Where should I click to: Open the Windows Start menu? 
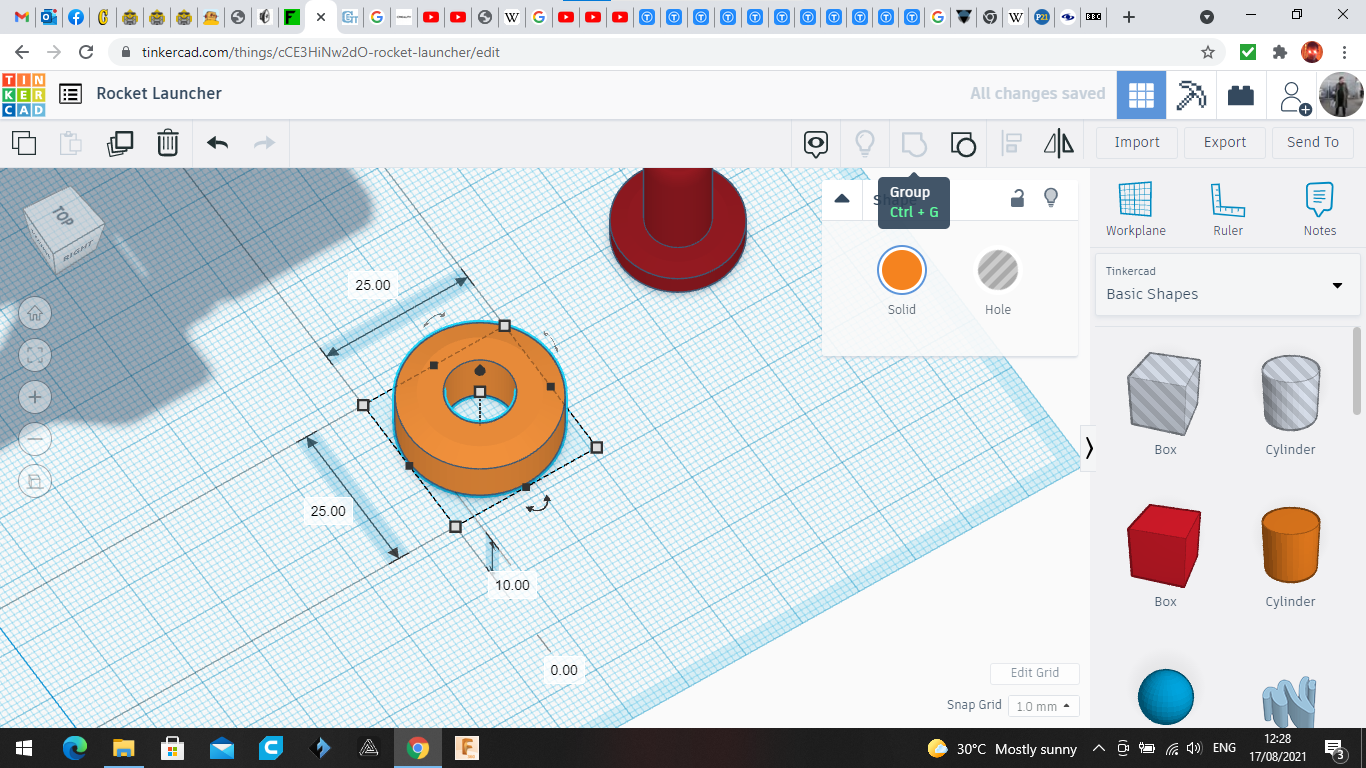click(24, 748)
